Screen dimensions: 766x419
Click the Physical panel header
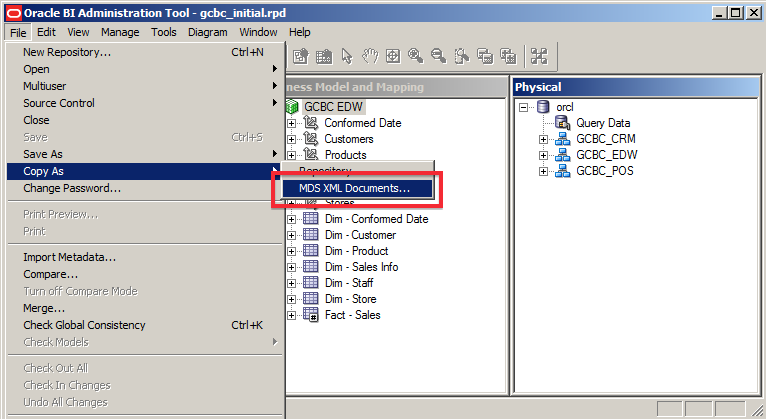click(x=637, y=87)
